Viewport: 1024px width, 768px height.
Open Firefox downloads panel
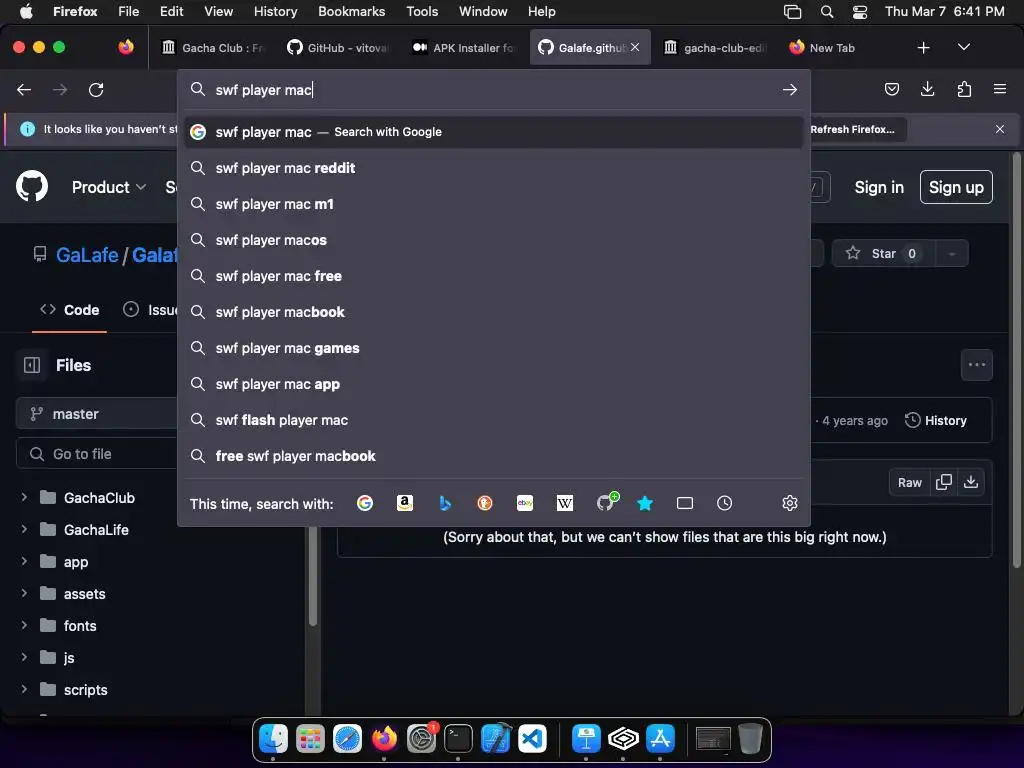tap(927, 89)
